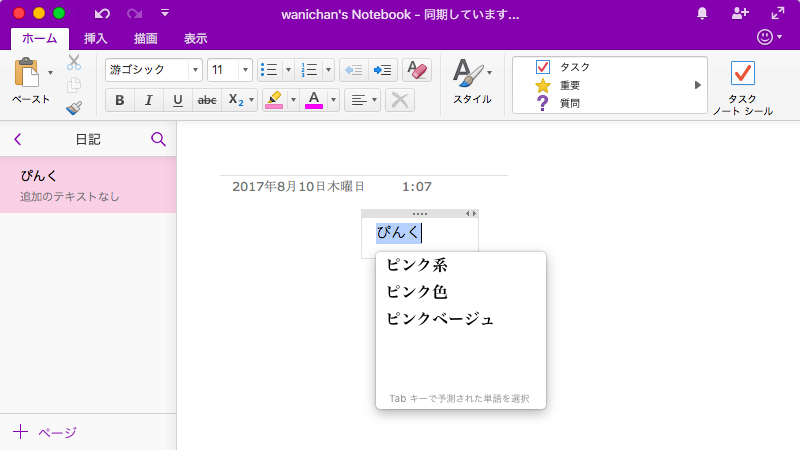The image size is (800, 450).
Task: Choose suggestion ピンクベージュ
Action: coord(440,319)
